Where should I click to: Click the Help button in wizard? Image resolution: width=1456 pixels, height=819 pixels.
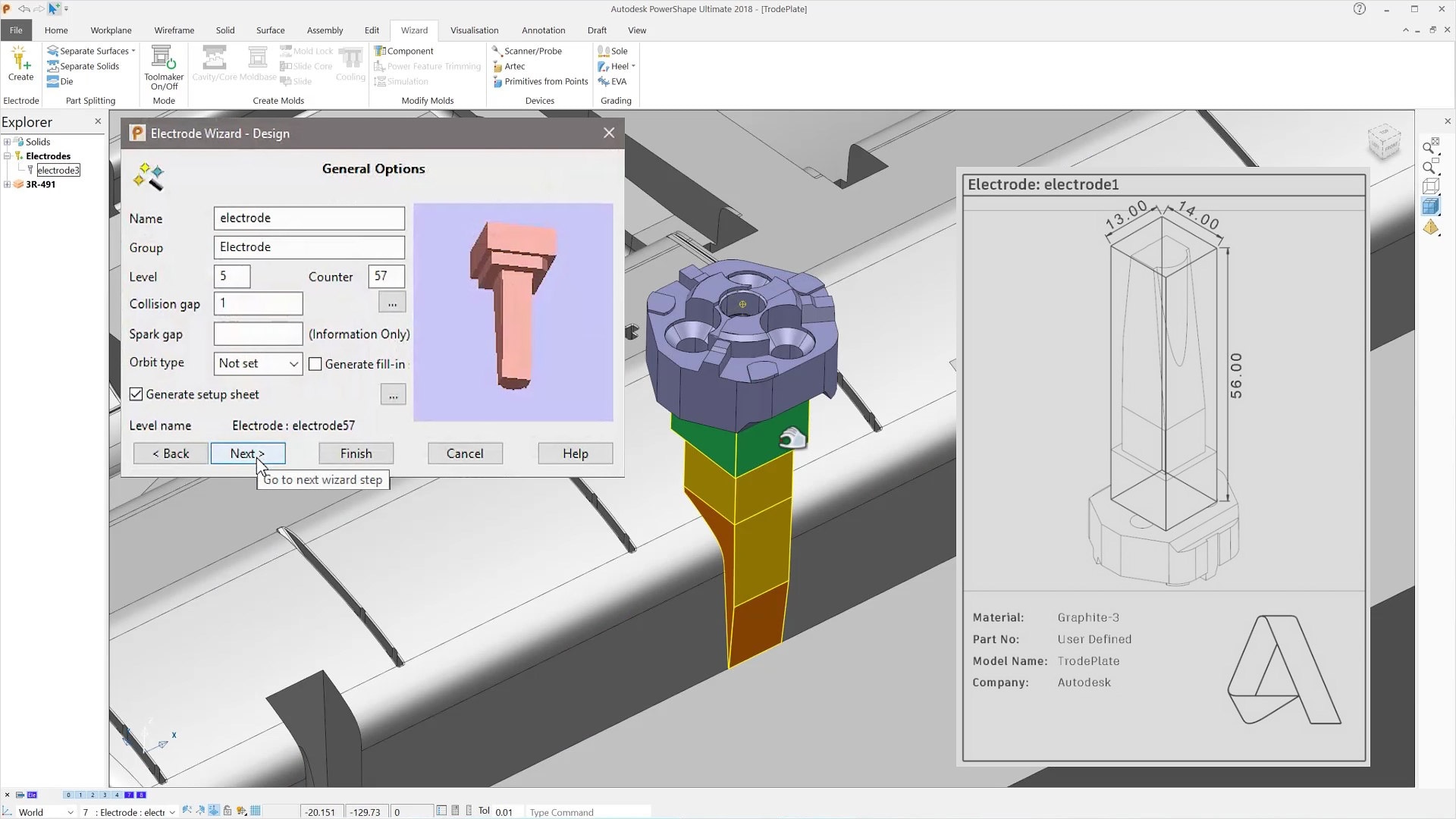pos(575,453)
